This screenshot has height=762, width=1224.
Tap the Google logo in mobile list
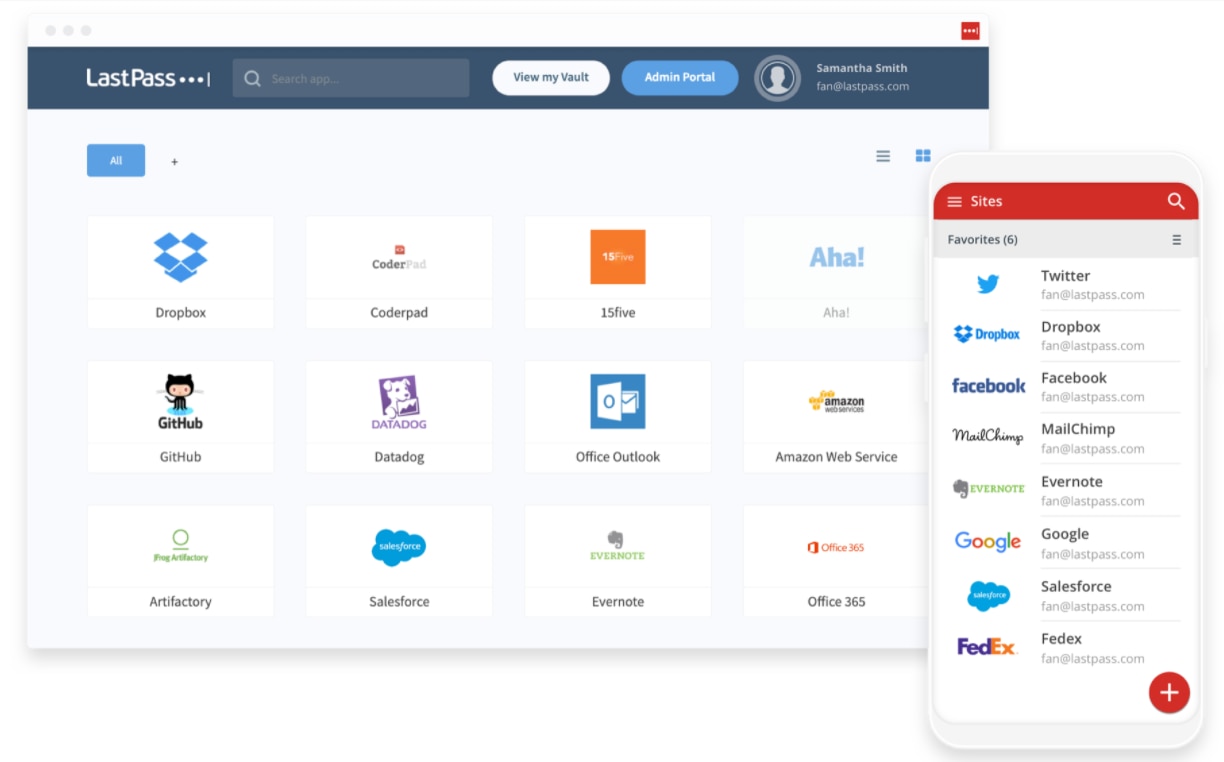(988, 541)
